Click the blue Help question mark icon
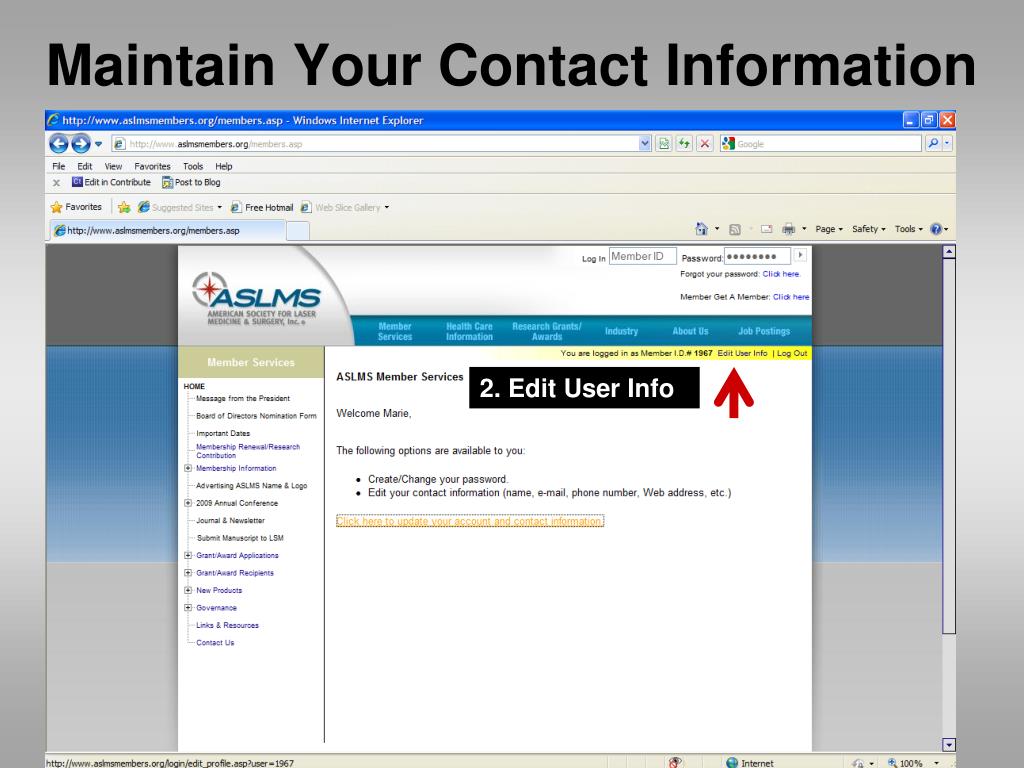 coord(936,229)
